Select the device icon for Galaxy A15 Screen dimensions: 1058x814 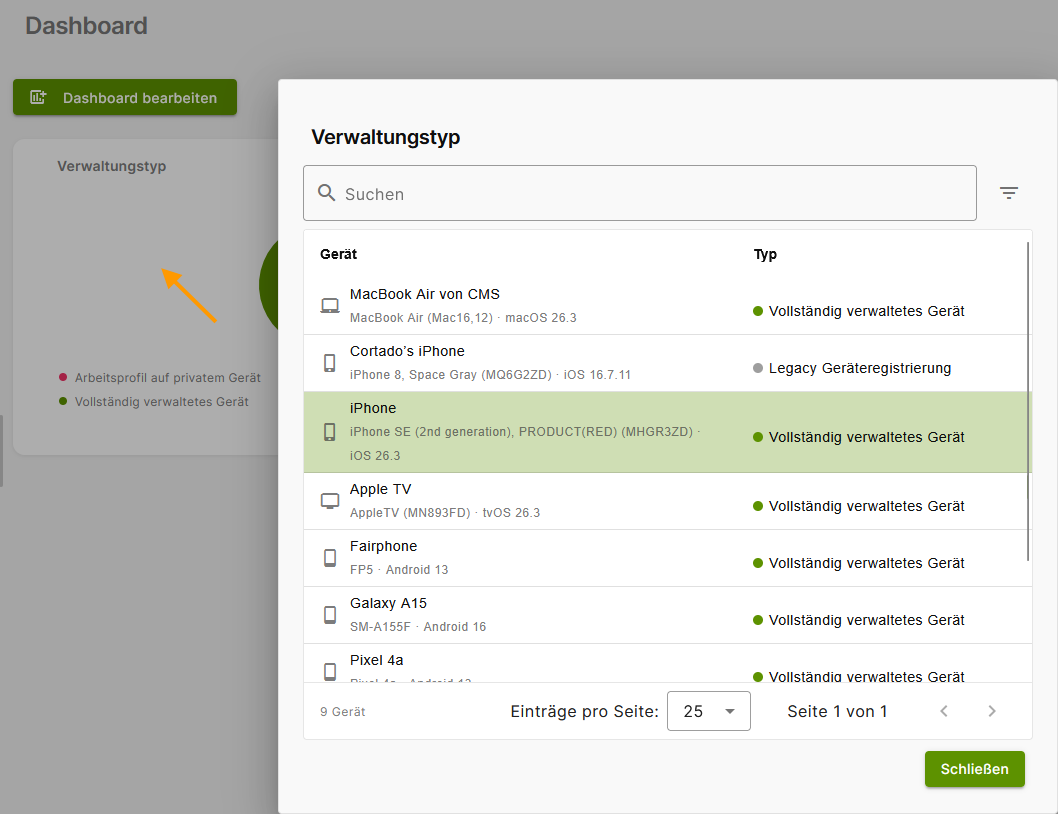(330, 613)
